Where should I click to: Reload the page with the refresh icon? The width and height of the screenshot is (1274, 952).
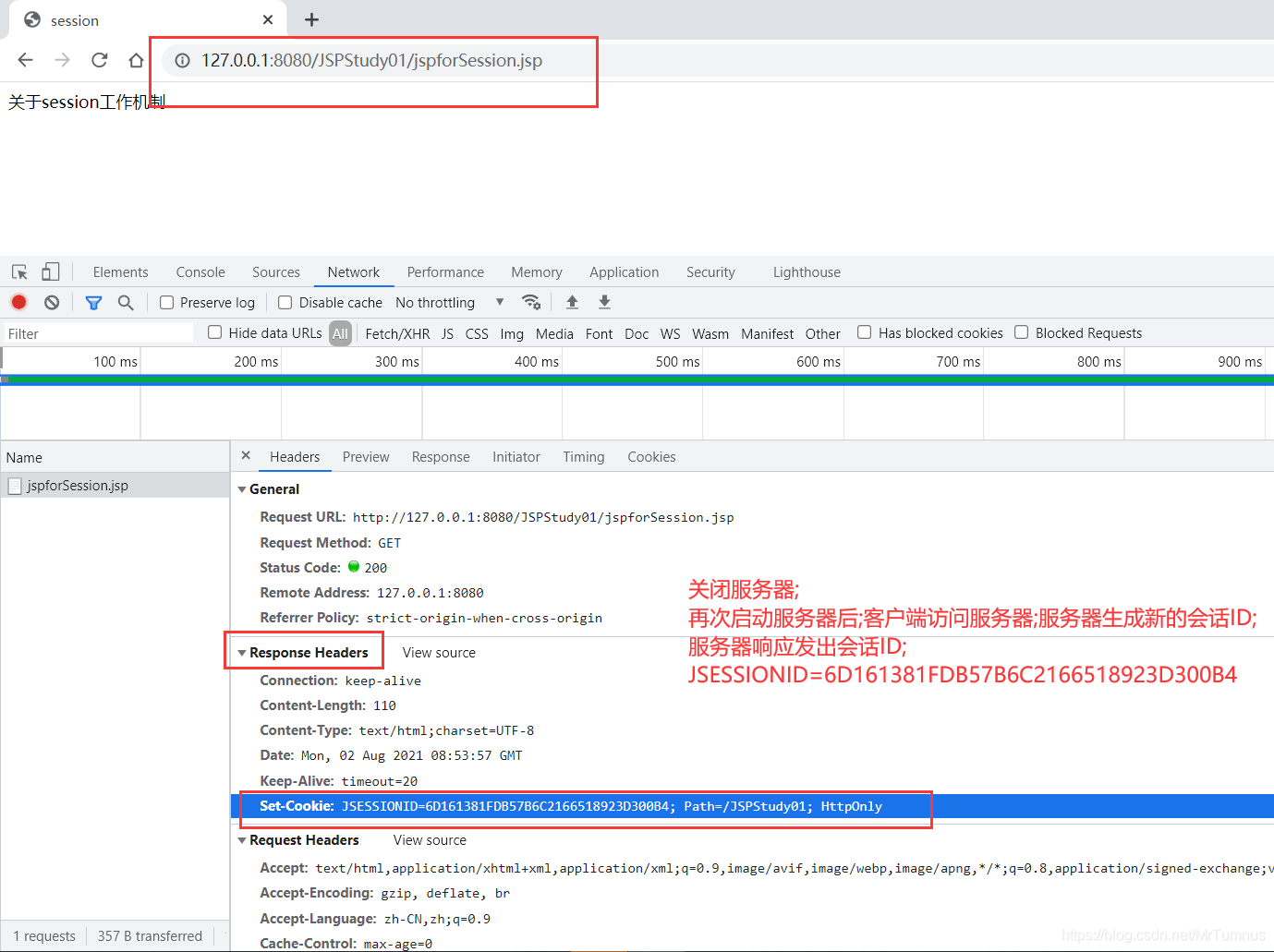pos(99,60)
